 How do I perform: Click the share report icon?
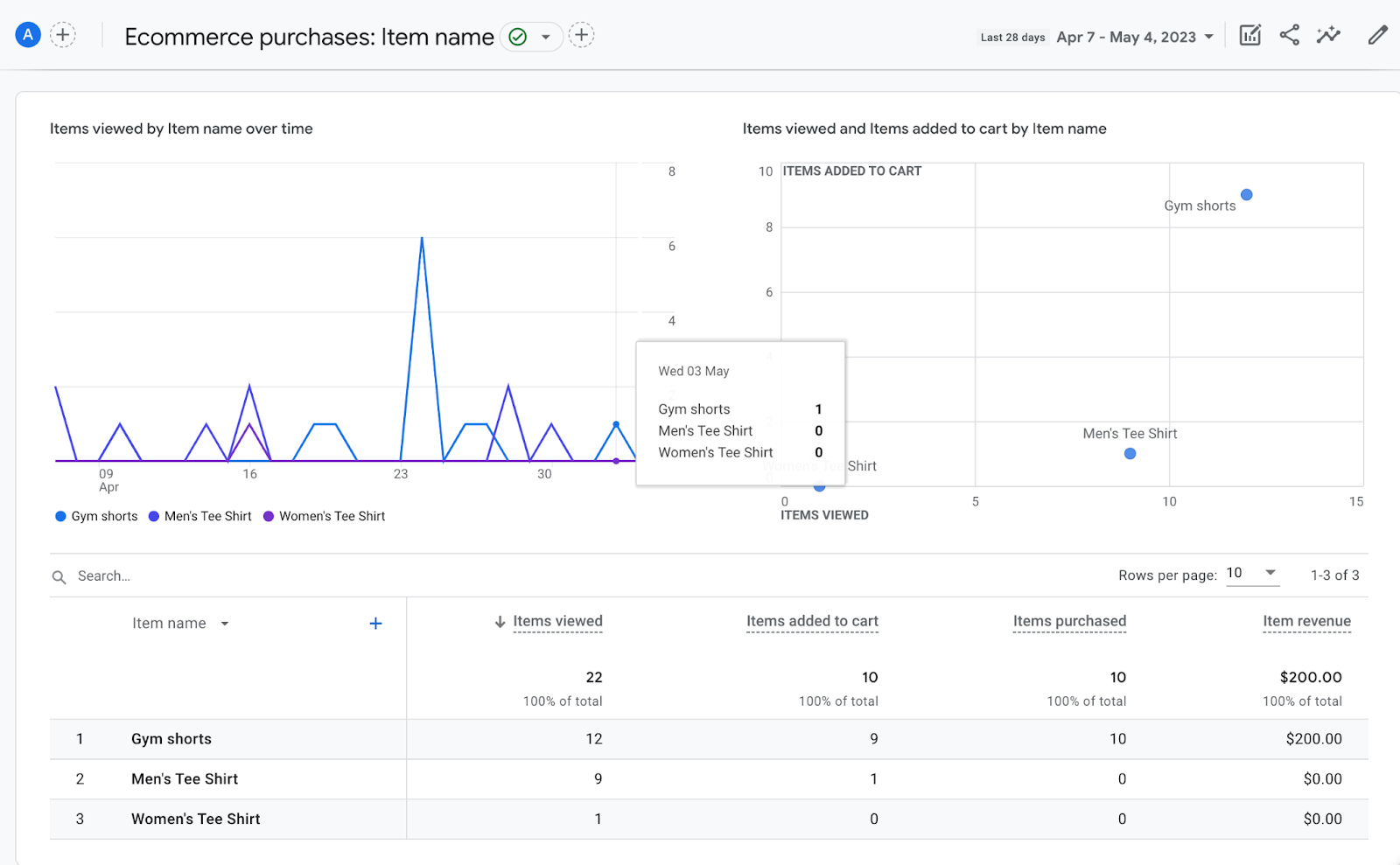click(x=1289, y=36)
